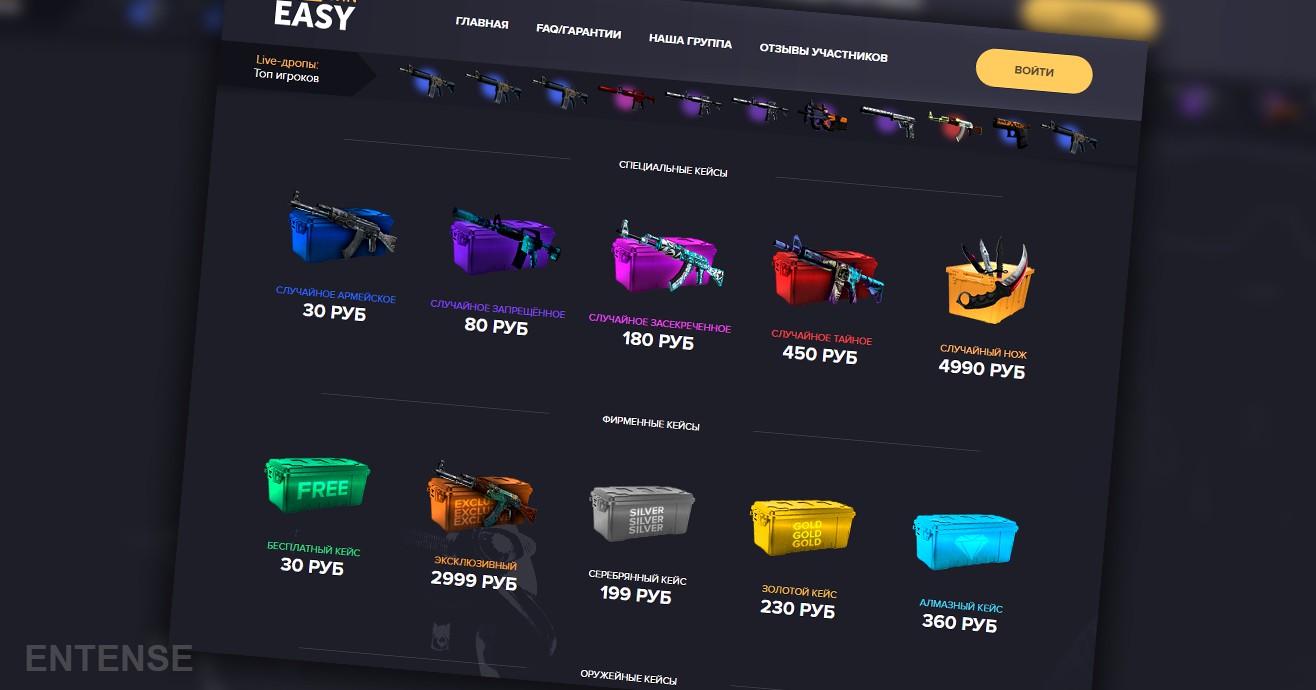Switch to Топ игроков tab
Image resolution: width=1316 pixels, height=690 pixels.
click(286, 76)
